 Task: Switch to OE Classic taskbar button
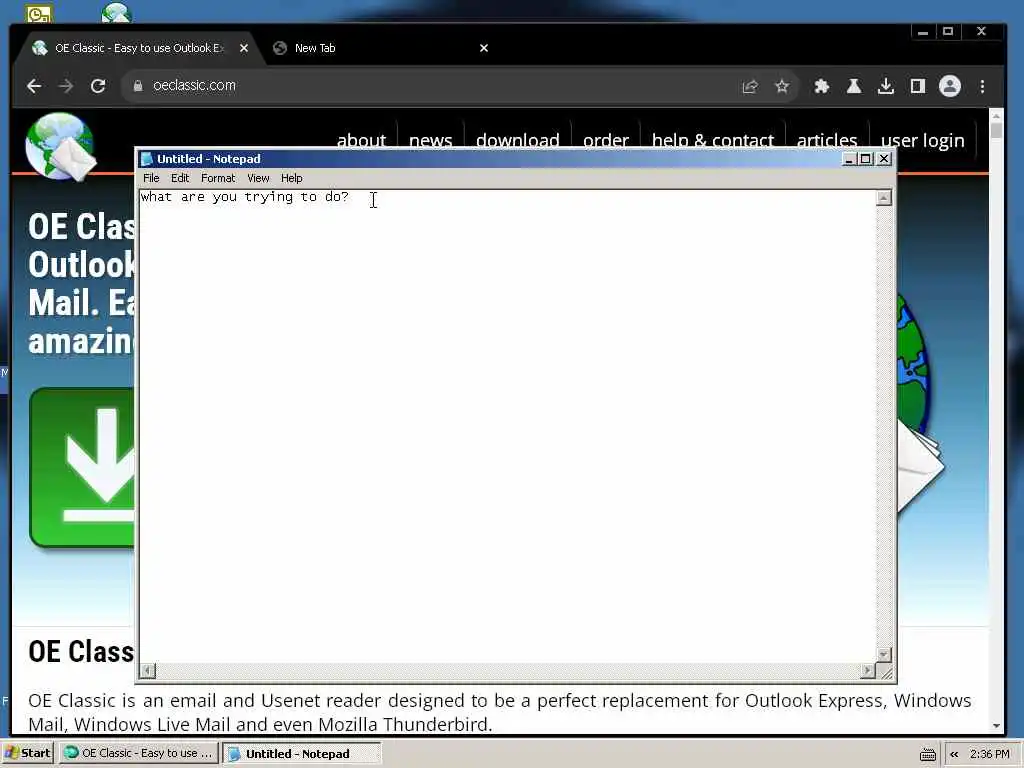(139, 753)
